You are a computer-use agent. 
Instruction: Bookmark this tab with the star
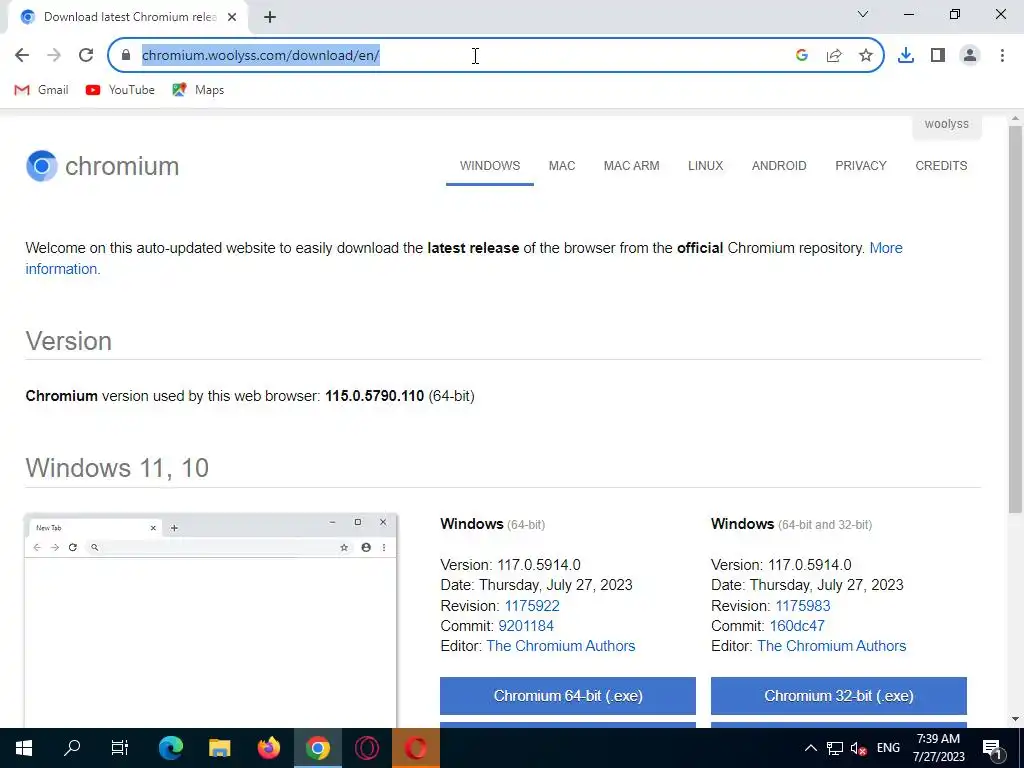[866, 55]
